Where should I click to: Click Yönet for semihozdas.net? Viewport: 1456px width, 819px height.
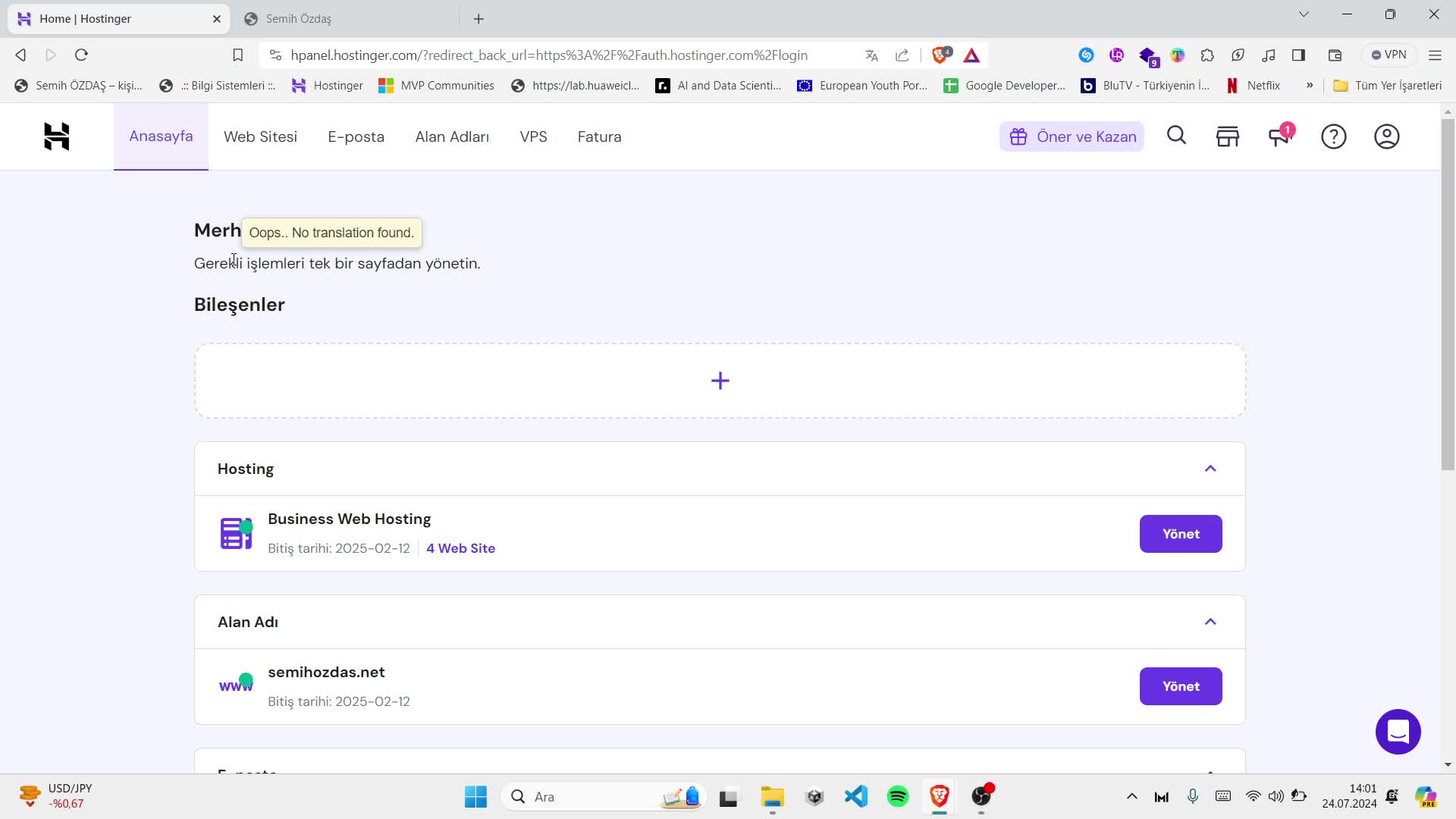point(1181,686)
